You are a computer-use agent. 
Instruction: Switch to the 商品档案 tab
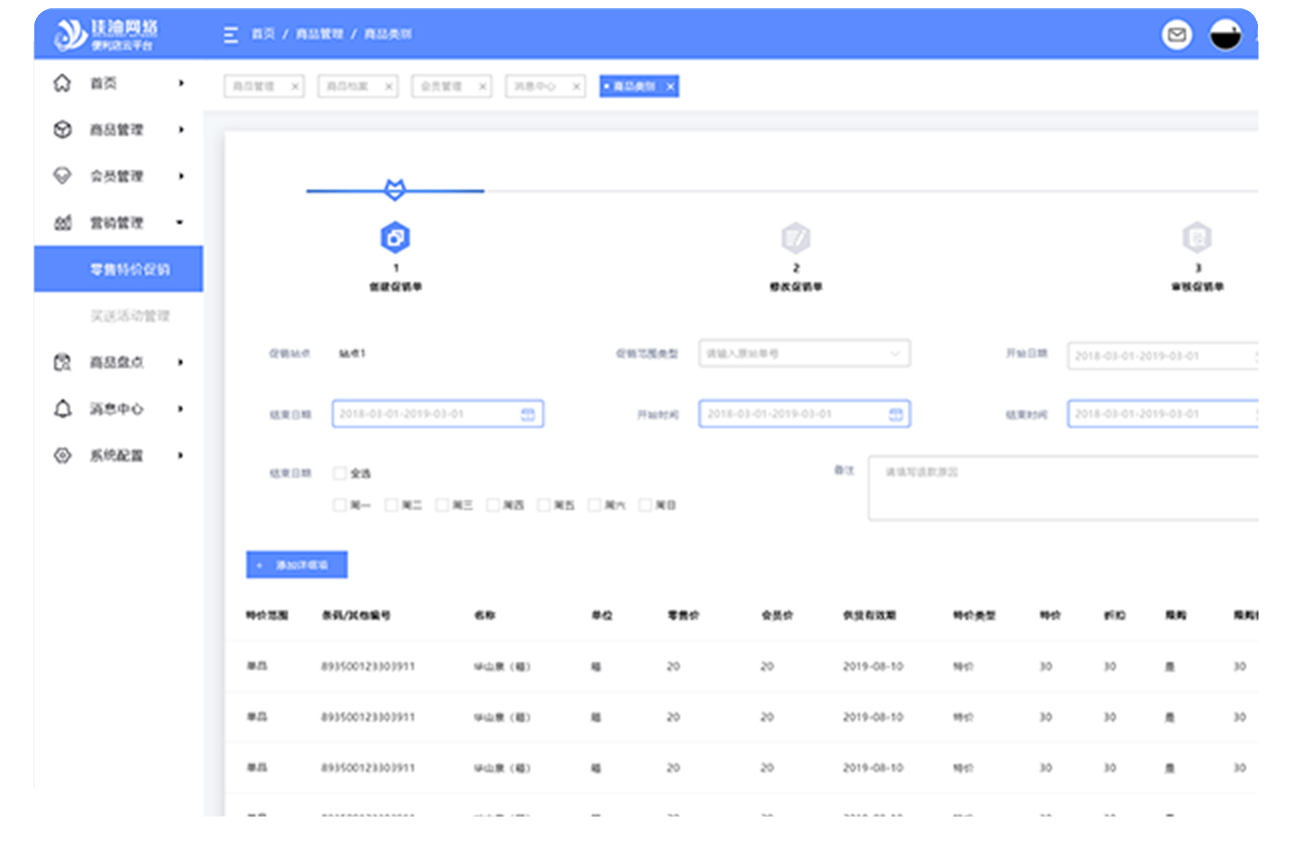357,87
